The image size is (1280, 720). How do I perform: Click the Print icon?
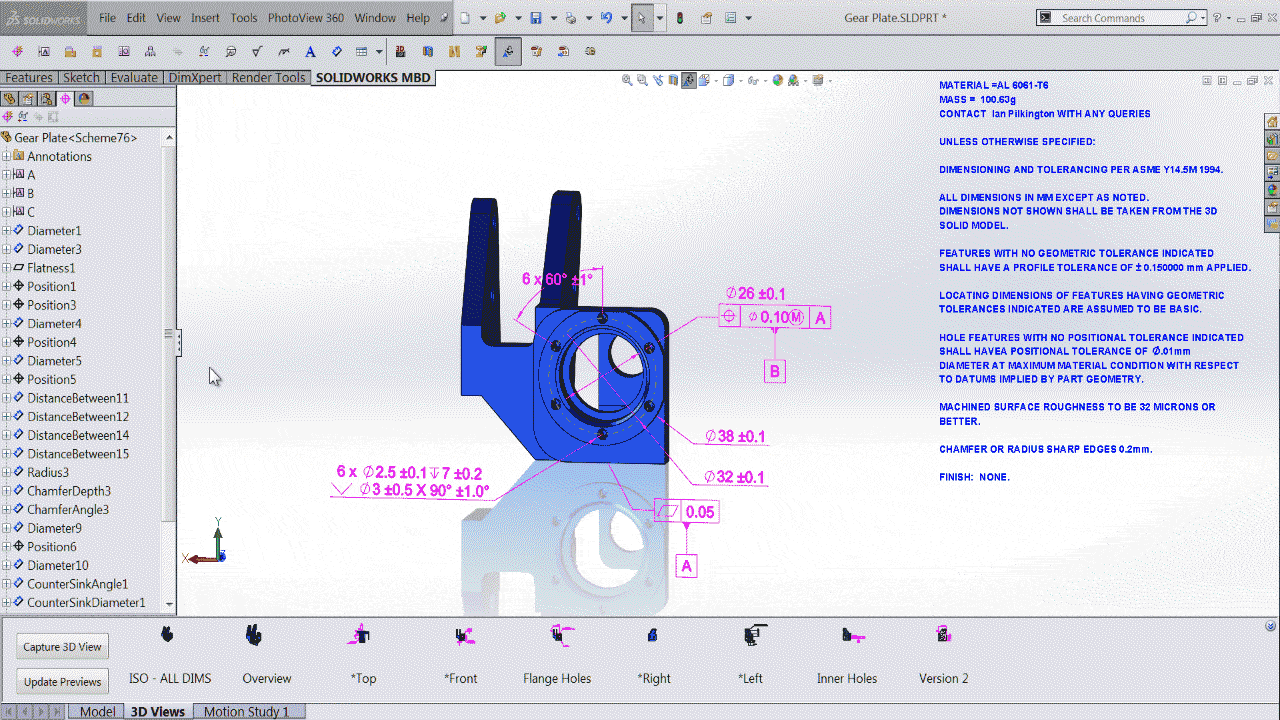click(572, 17)
